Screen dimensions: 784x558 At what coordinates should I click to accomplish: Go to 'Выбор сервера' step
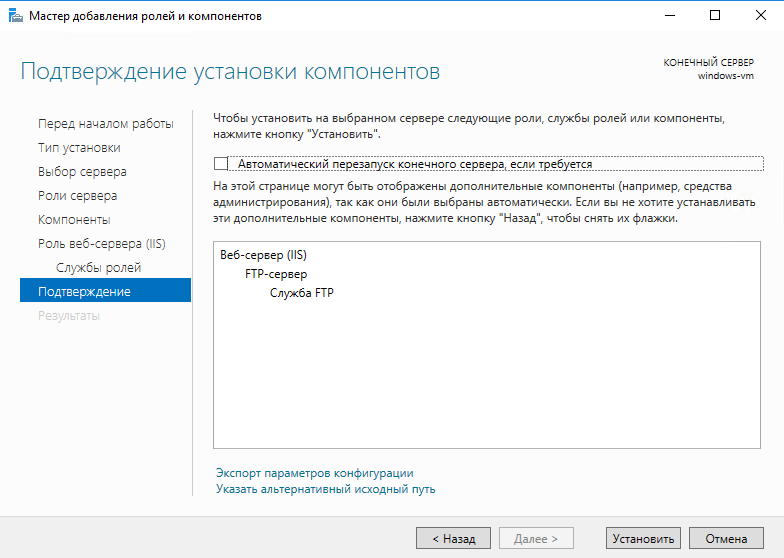pyautogui.click(x=82, y=172)
